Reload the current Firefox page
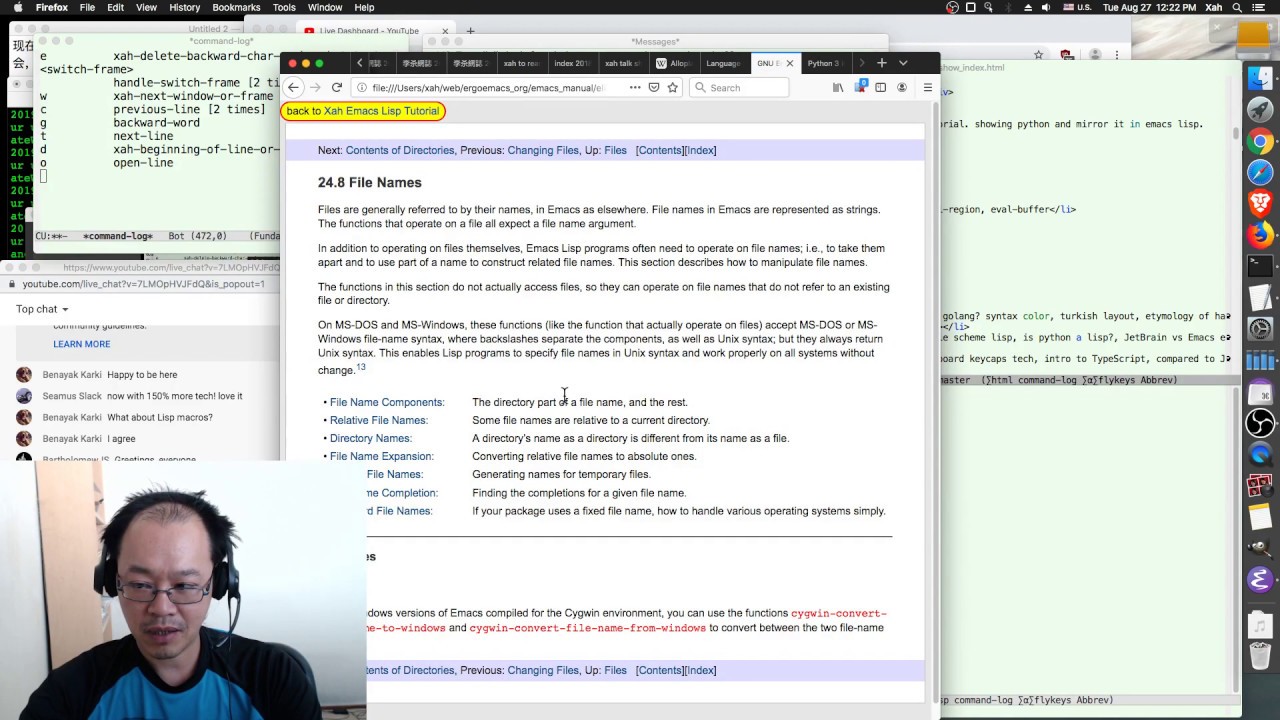Screen dimensions: 1280x720 (337, 87)
